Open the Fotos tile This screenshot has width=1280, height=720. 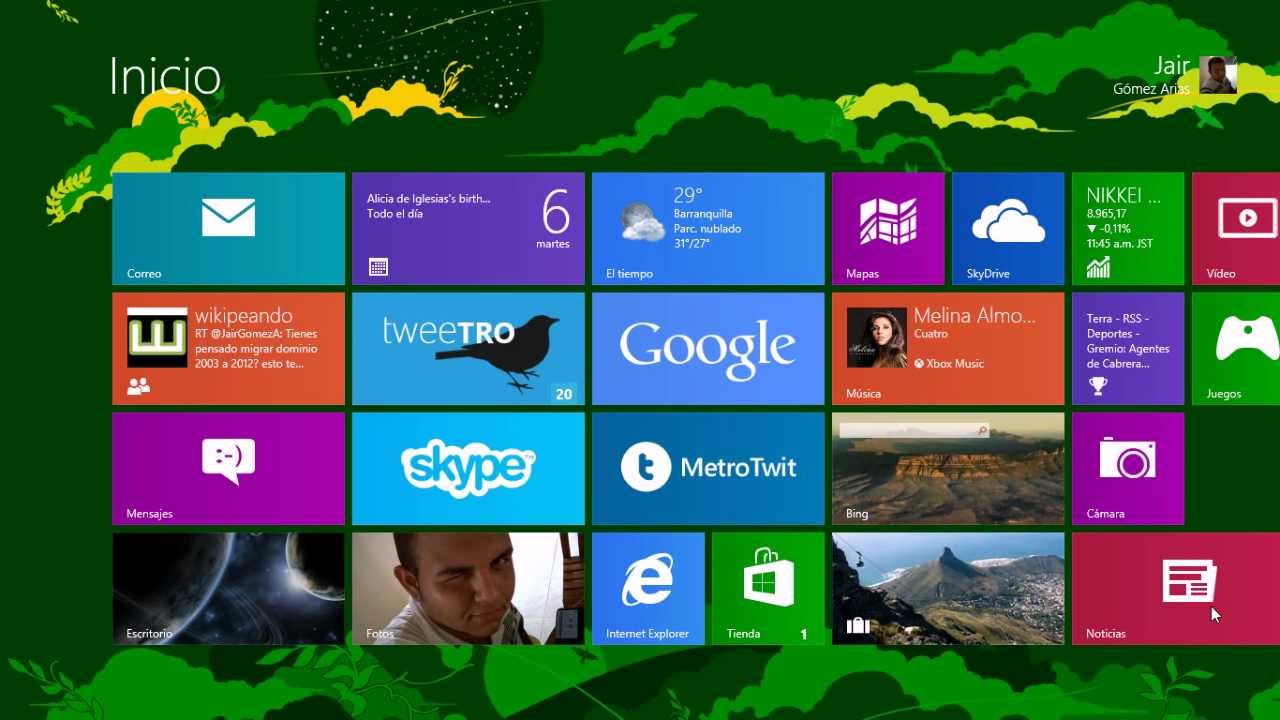(x=468, y=589)
